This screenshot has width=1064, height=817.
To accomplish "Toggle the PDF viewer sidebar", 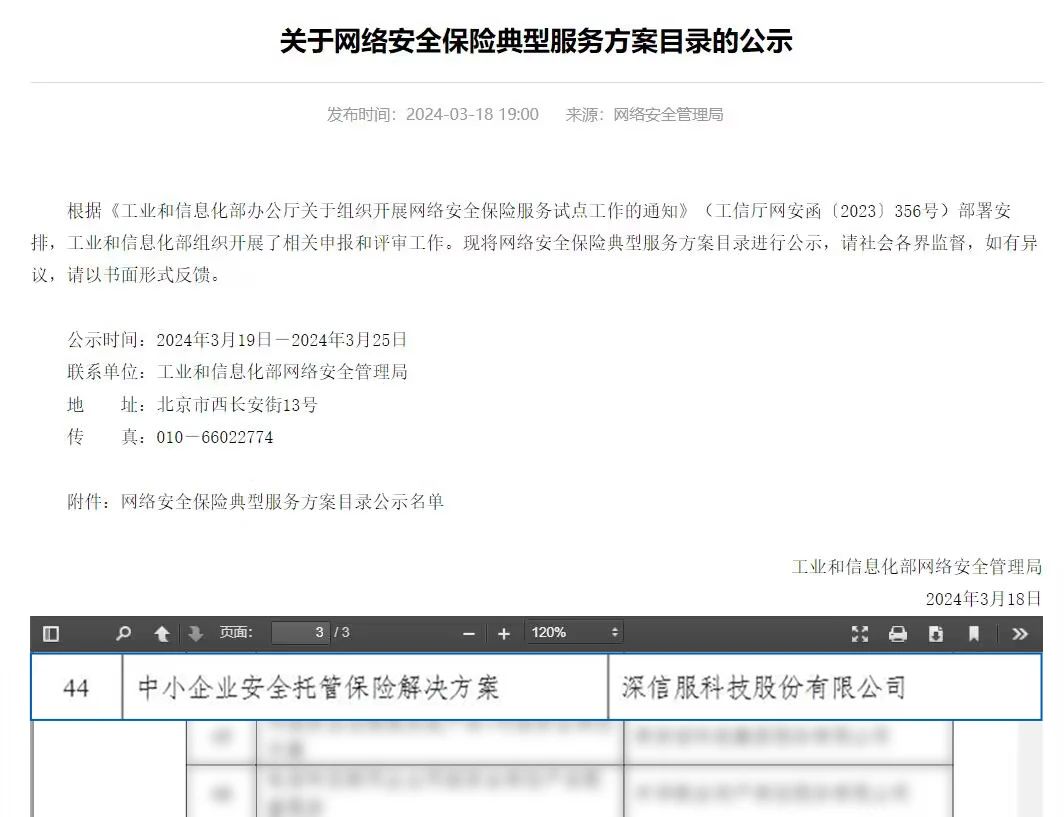I will tap(51, 633).
